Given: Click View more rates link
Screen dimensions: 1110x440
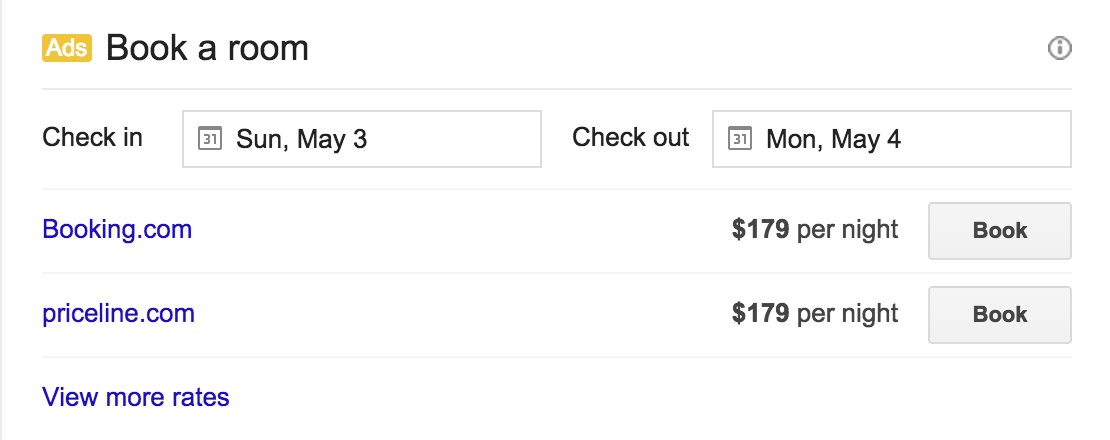Looking at the screenshot, I should tap(136, 397).
